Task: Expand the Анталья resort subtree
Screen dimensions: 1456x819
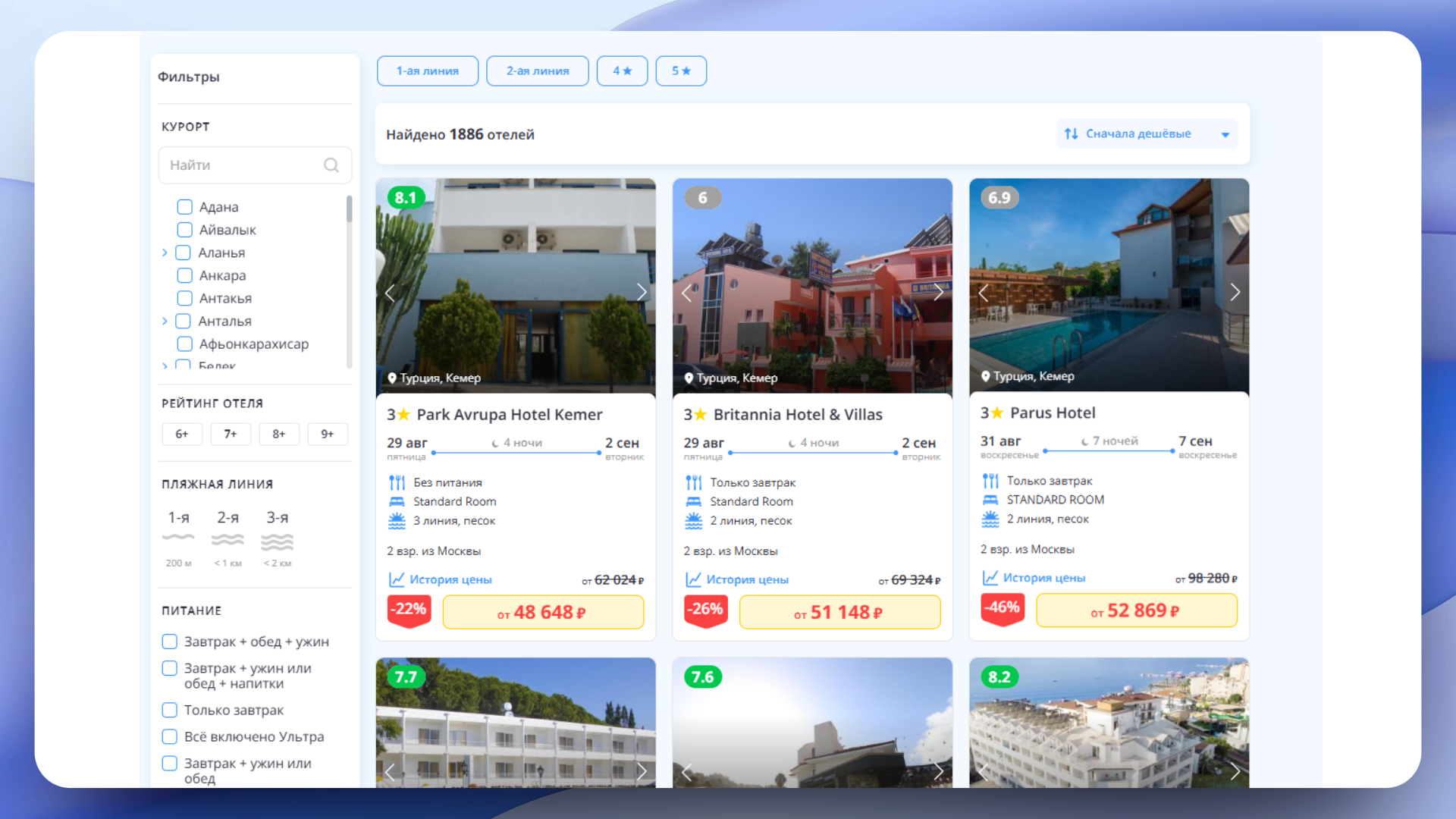Action: coord(165,322)
